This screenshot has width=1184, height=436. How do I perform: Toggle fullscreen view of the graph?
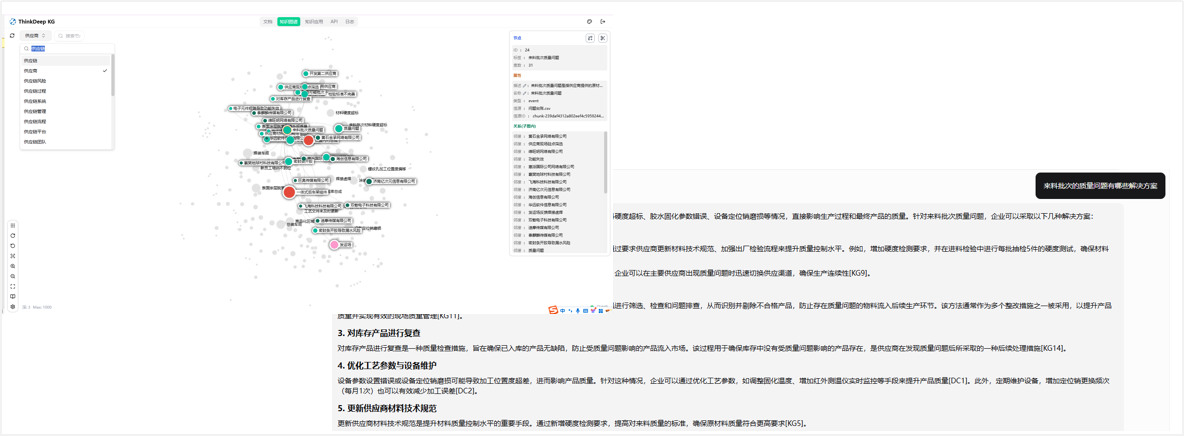[13, 286]
